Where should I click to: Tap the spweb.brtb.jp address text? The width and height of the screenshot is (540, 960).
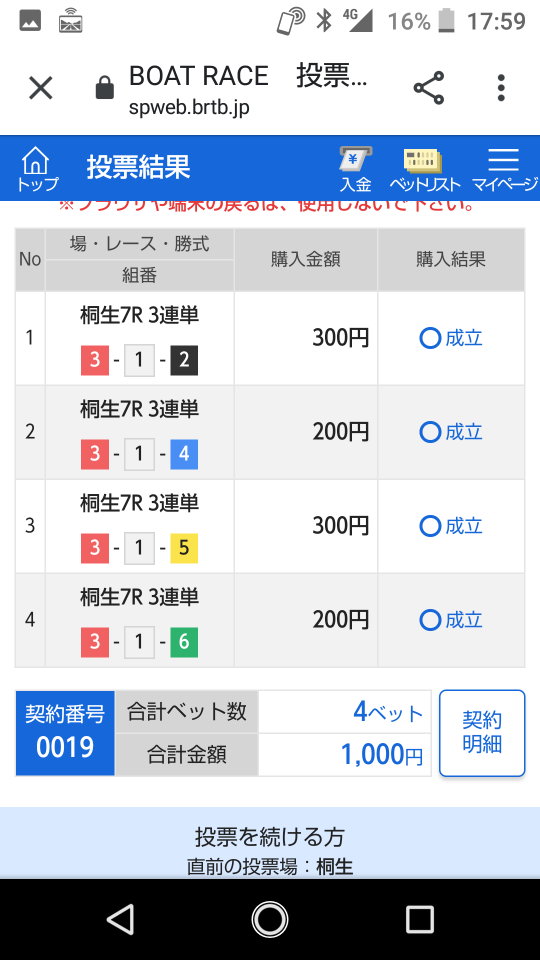click(x=189, y=108)
